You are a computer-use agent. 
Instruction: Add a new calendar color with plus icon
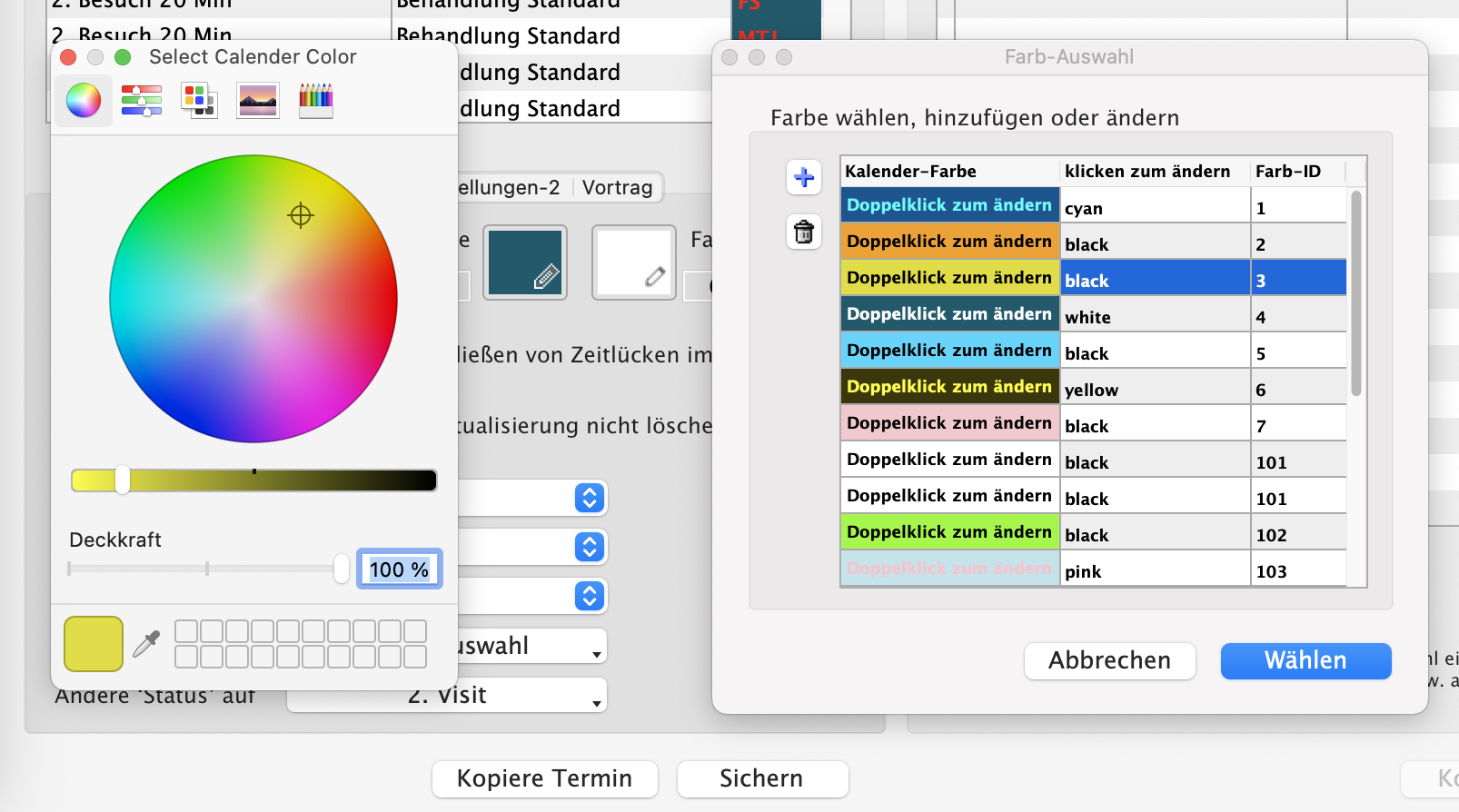(x=804, y=177)
